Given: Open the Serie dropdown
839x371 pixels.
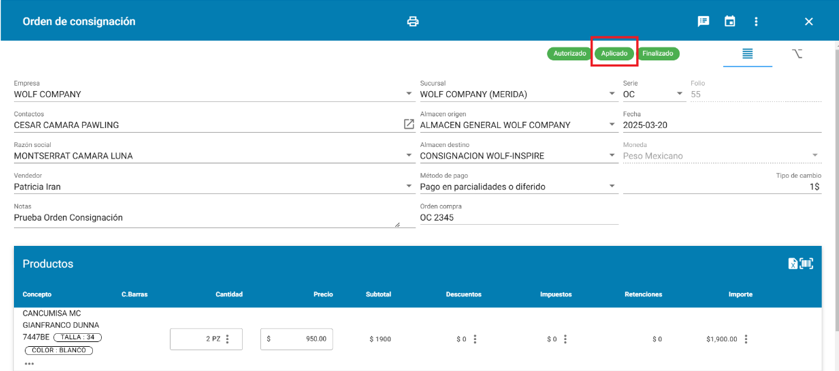Looking at the screenshot, I should coord(680,94).
